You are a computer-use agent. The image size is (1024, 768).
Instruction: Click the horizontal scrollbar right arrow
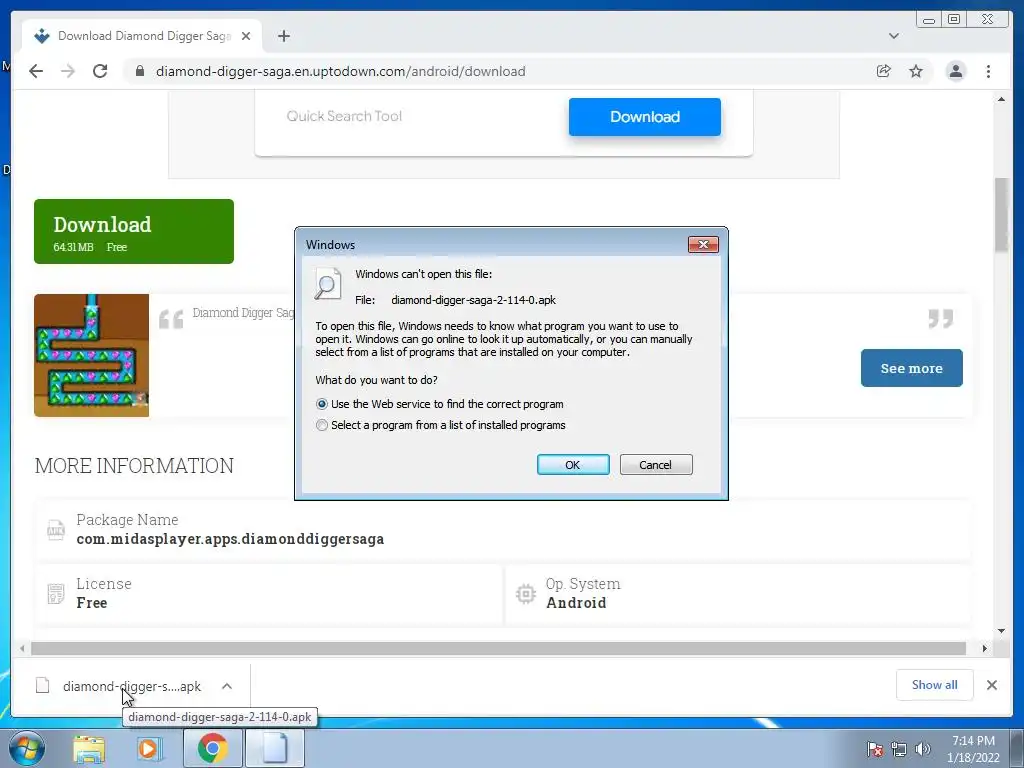pyautogui.click(x=985, y=648)
